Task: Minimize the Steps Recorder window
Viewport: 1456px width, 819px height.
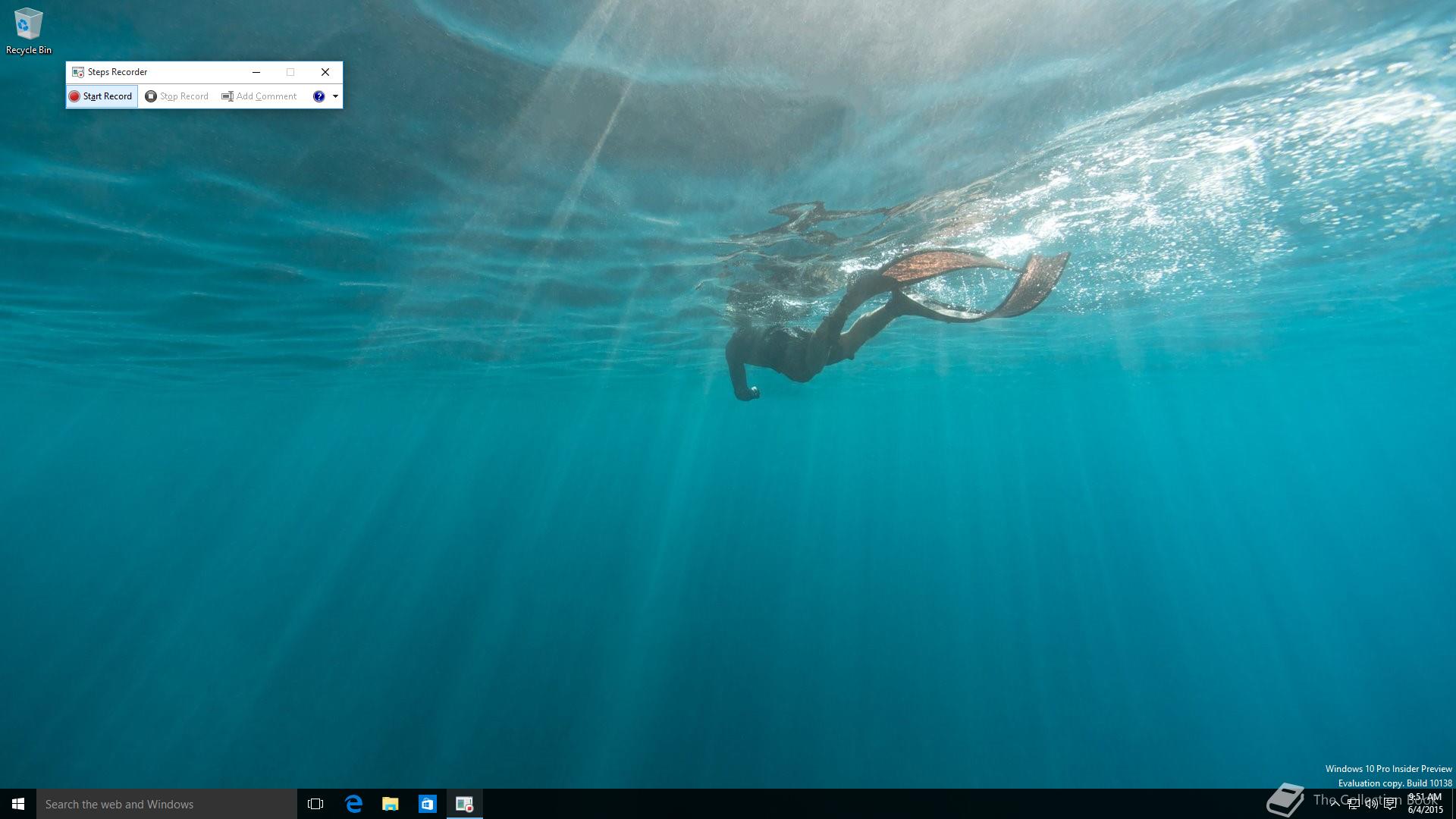Action: pos(256,72)
